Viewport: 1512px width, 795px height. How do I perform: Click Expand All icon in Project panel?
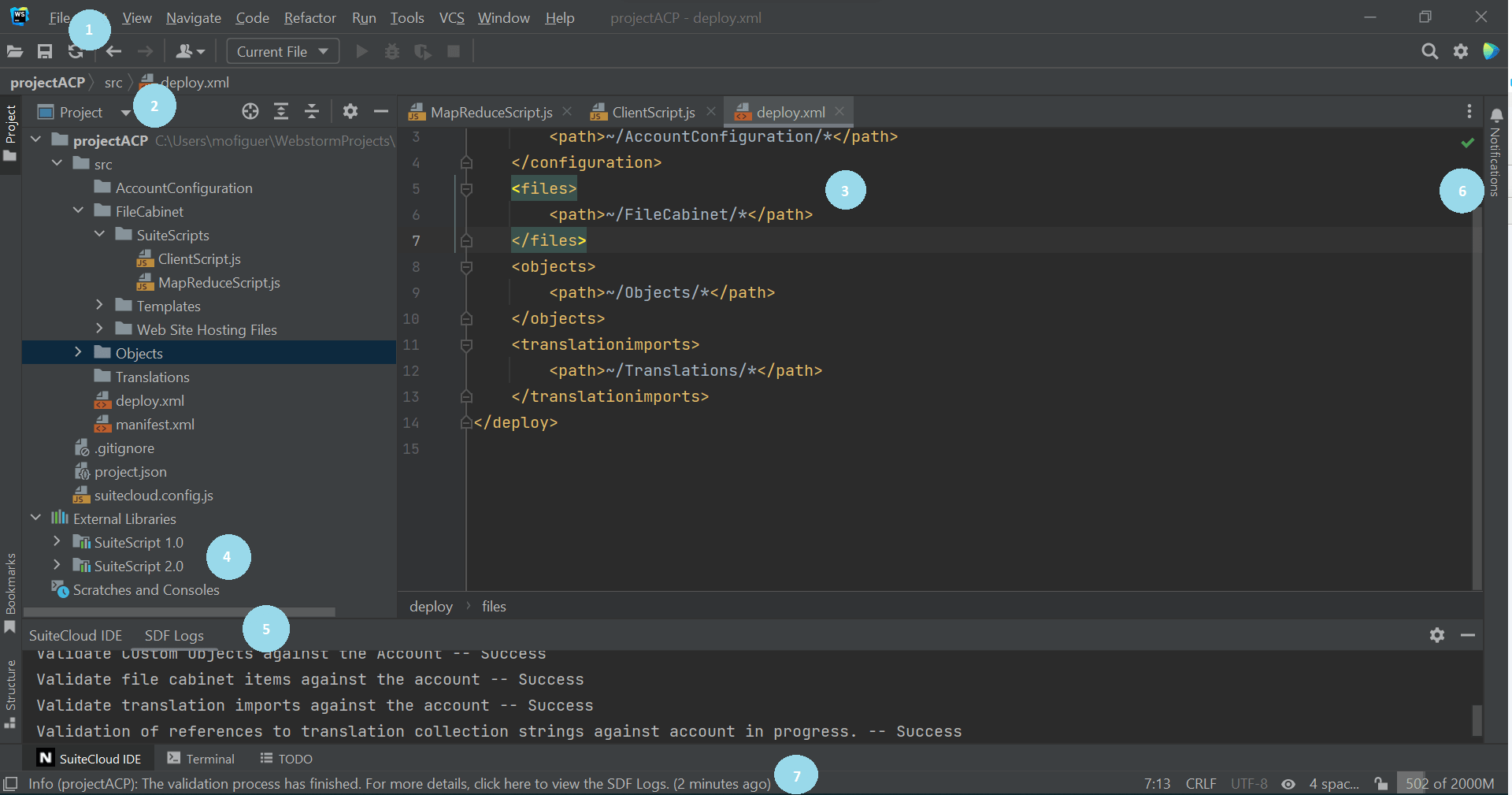point(281,112)
